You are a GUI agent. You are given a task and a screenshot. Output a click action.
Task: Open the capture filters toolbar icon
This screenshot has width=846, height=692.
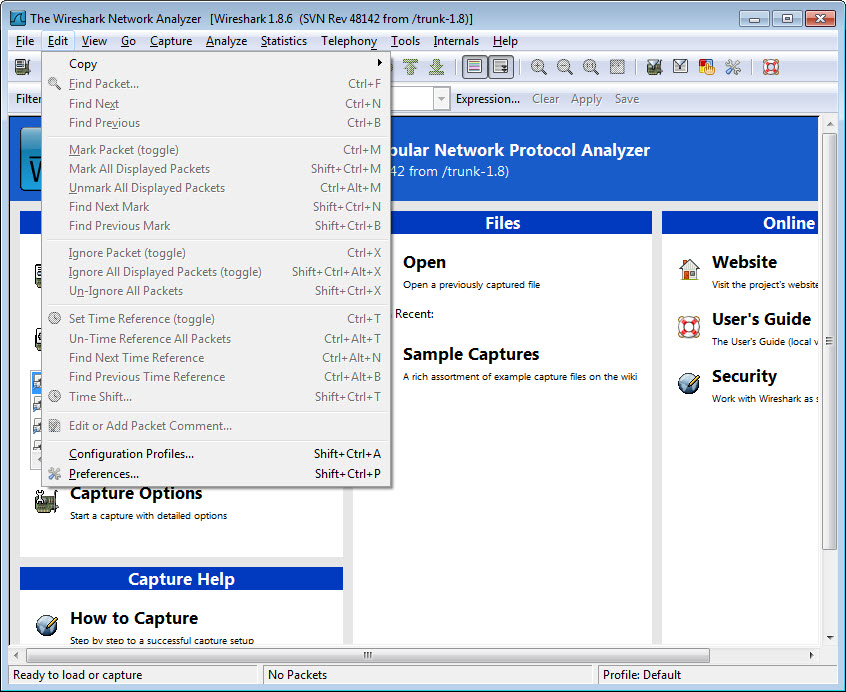point(655,67)
